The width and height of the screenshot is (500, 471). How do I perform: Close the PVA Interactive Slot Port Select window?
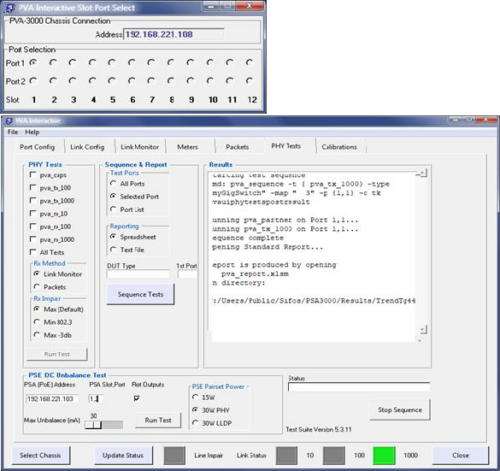250,6
